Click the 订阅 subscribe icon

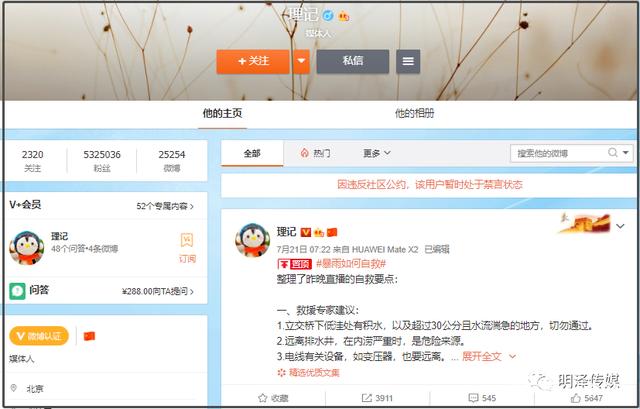click(x=187, y=246)
